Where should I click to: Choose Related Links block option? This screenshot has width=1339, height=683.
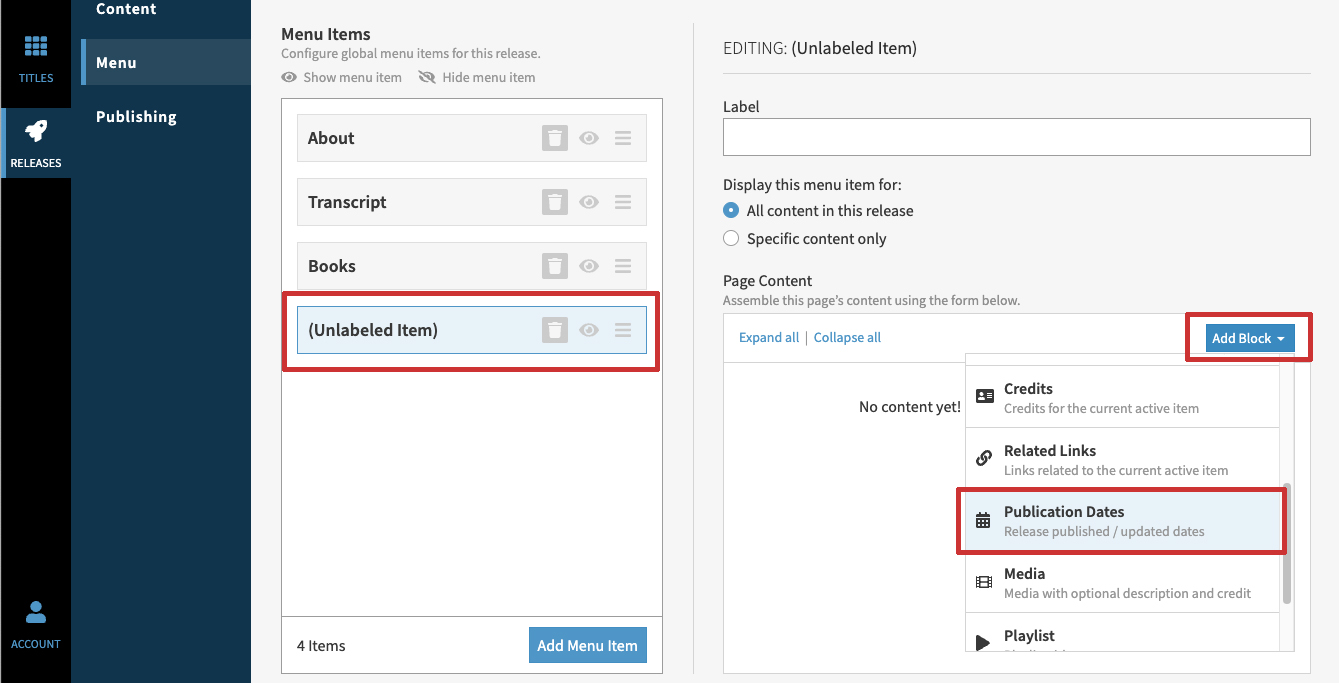pos(1121,459)
